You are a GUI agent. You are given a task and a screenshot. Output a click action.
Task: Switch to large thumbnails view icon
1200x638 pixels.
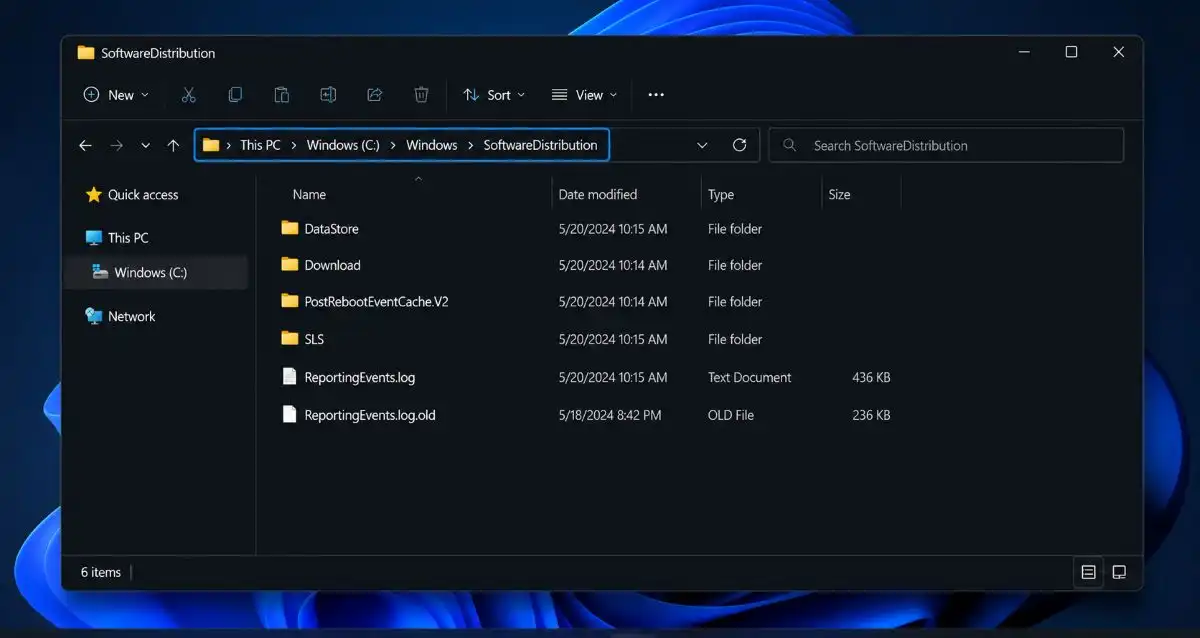[x=1119, y=572]
